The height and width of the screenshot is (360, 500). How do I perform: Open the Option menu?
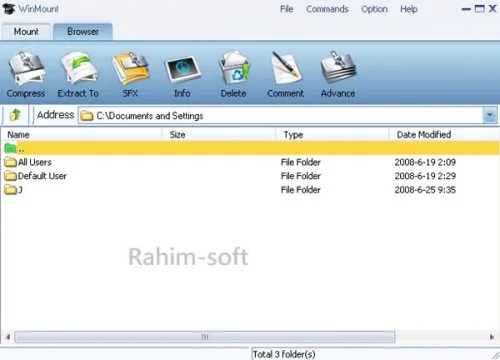374,9
